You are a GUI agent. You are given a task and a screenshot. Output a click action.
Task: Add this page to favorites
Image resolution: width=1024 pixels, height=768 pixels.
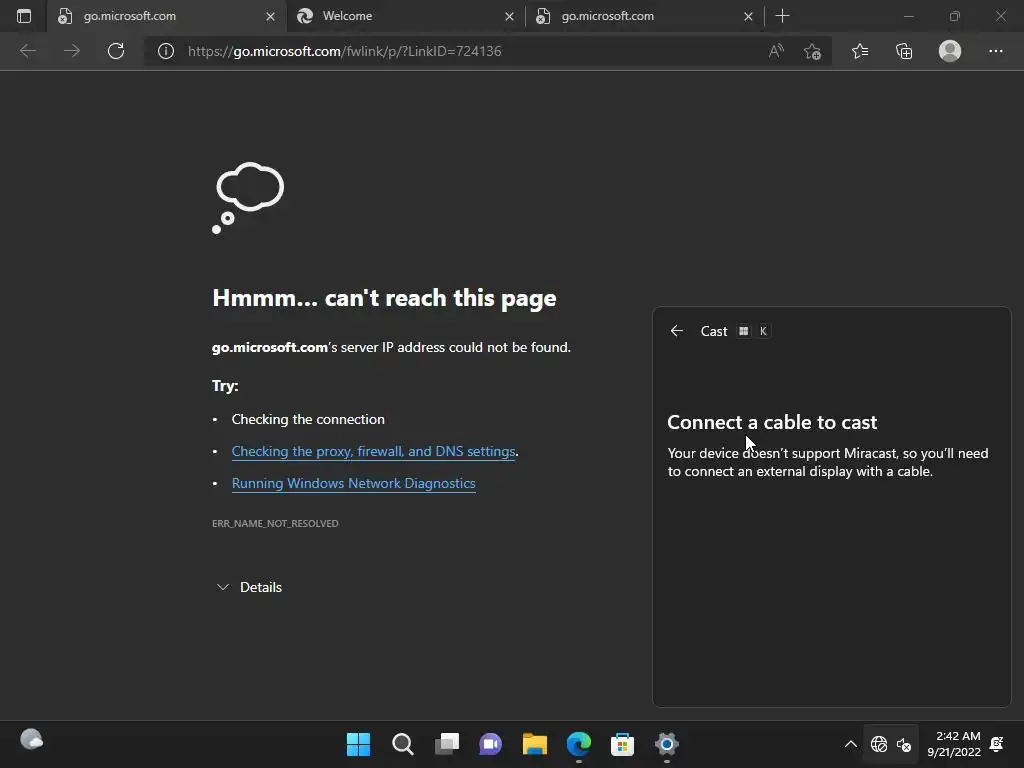tap(812, 51)
